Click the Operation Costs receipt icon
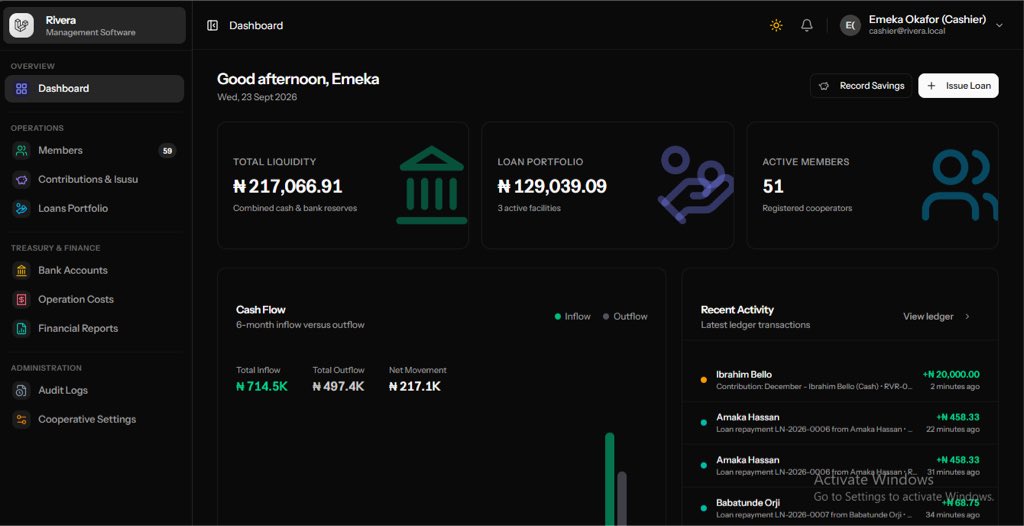 point(22,299)
